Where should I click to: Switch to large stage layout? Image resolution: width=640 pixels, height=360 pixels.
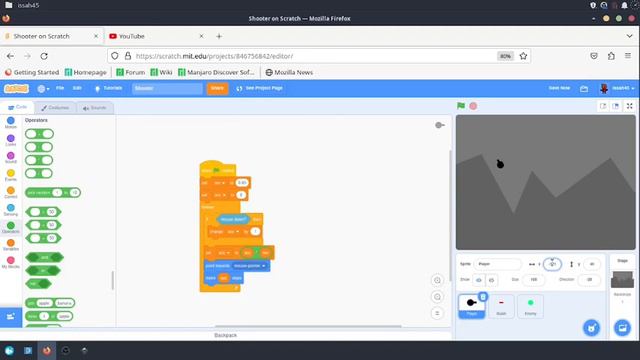tap(616, 106)
